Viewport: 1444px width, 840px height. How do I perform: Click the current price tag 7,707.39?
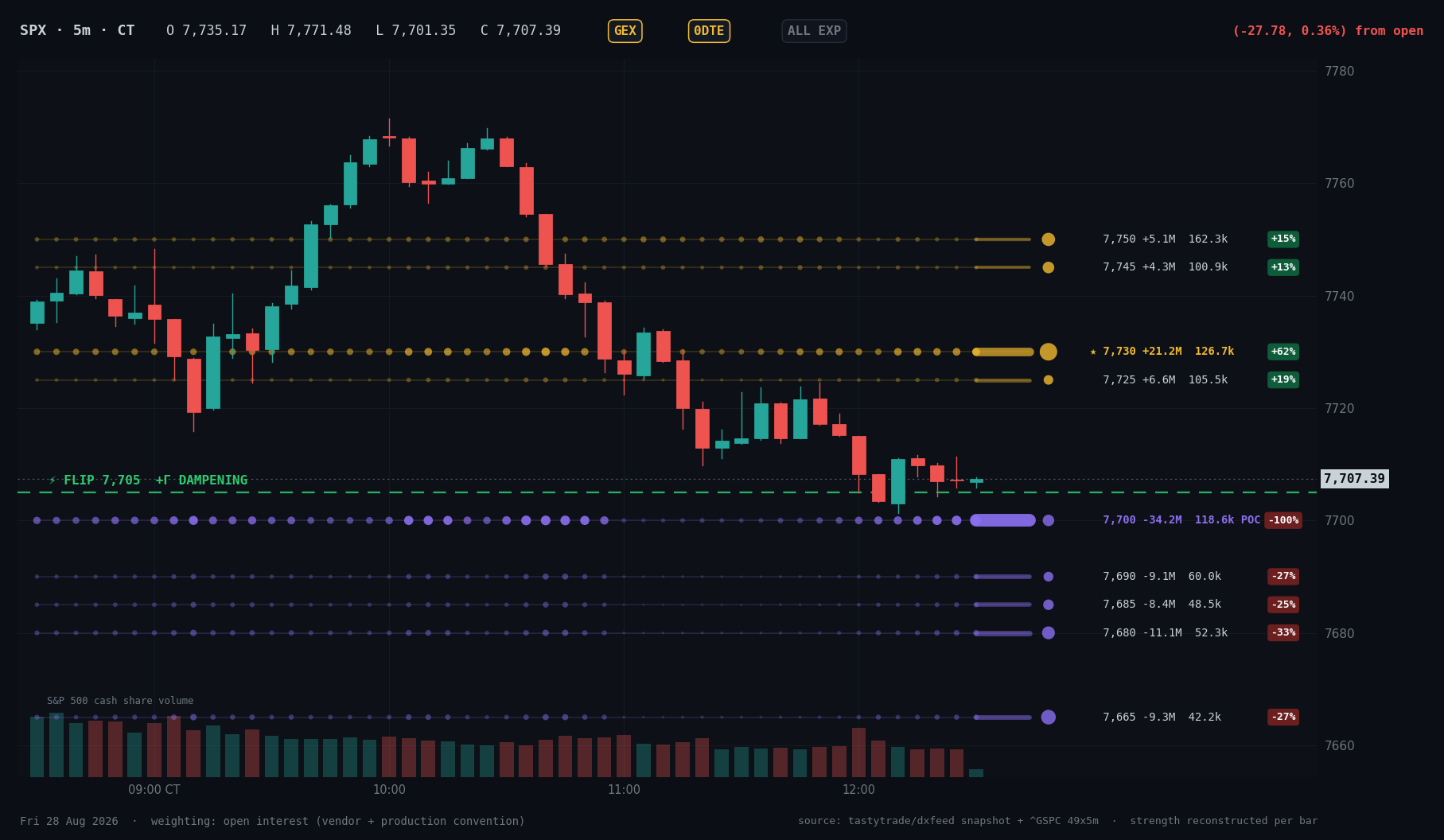[1354, 479]
